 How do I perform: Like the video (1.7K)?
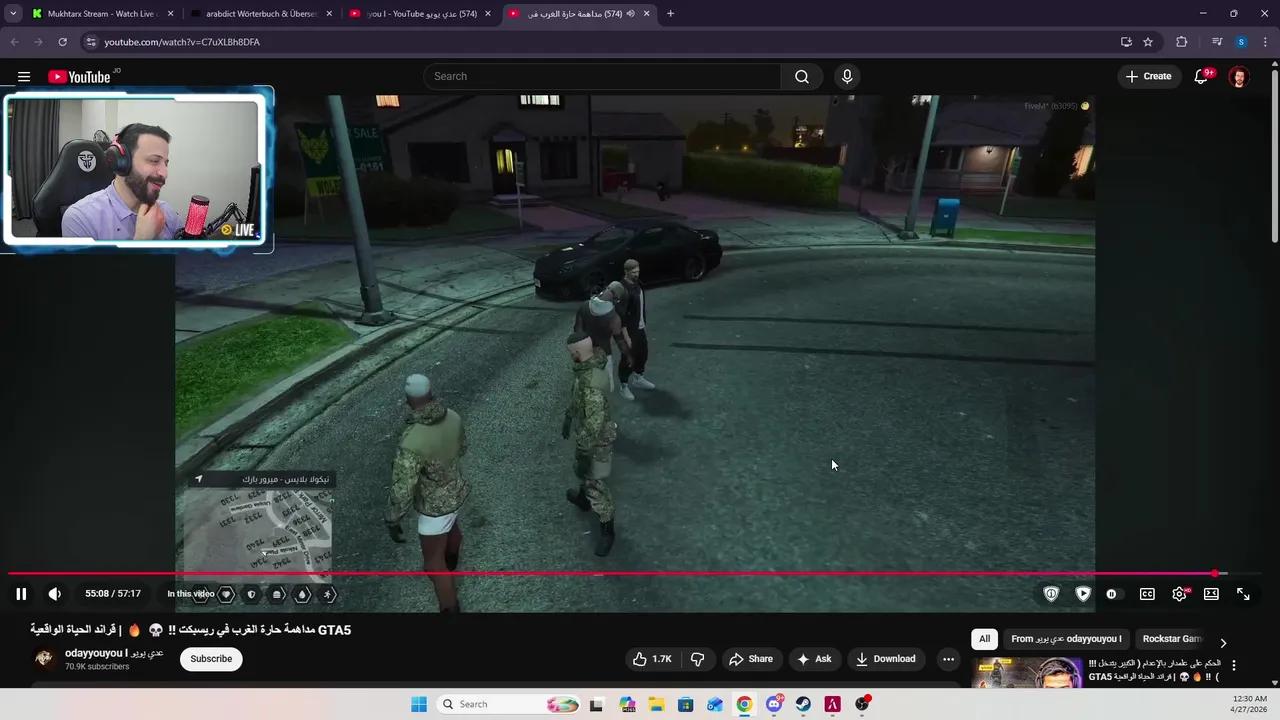coord(652,659)
